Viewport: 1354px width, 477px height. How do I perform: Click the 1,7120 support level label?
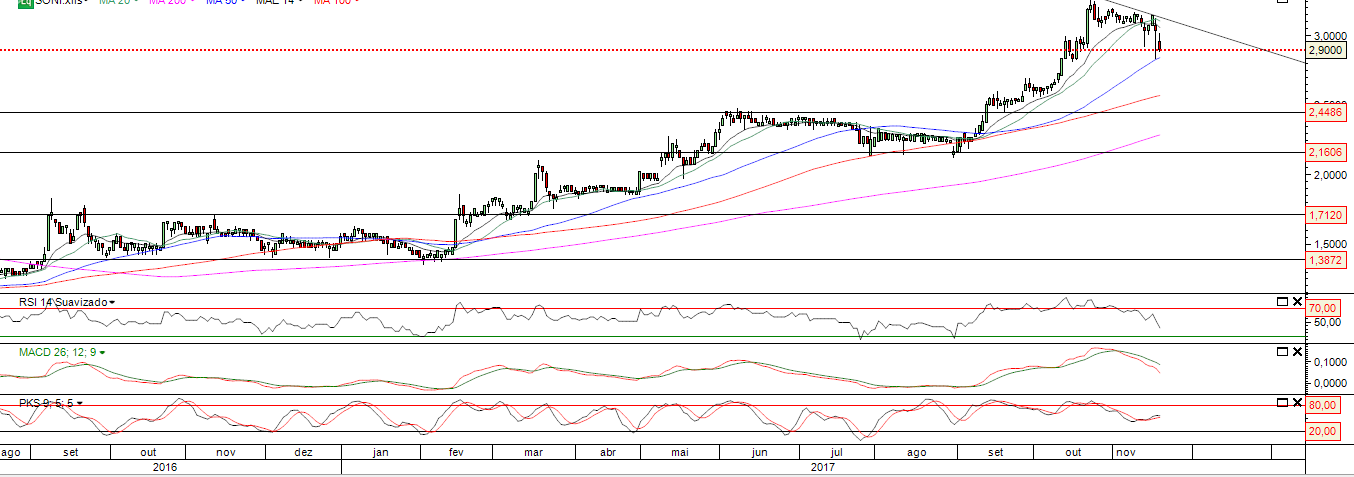(1328, 214)
